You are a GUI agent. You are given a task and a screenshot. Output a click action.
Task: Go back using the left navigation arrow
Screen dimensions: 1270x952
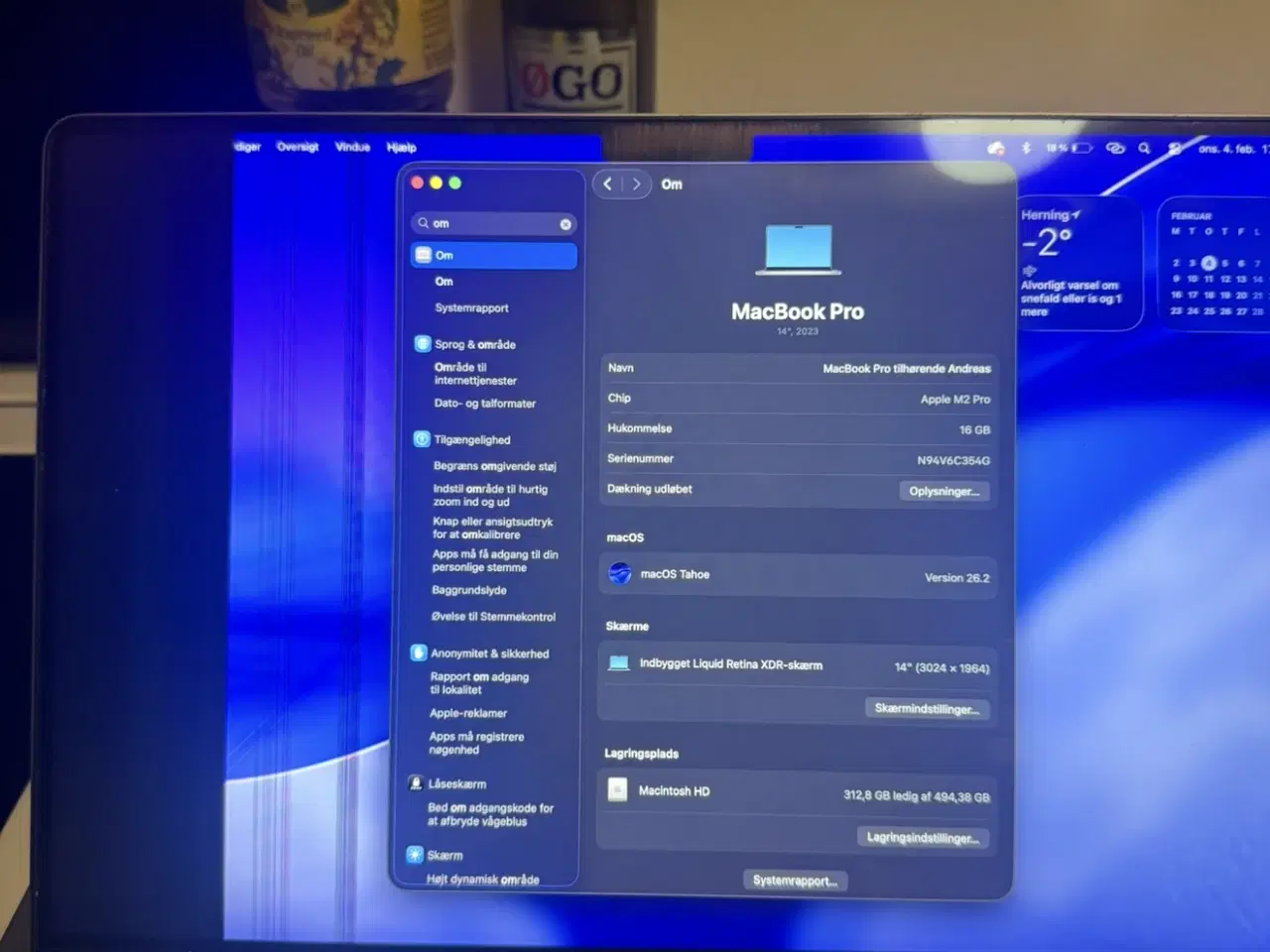tap(608, 183)
